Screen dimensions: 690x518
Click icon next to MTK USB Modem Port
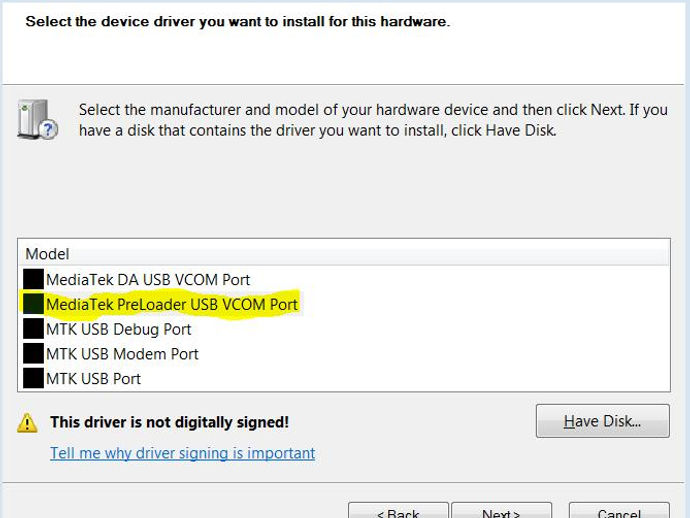[x=33, y=353]
